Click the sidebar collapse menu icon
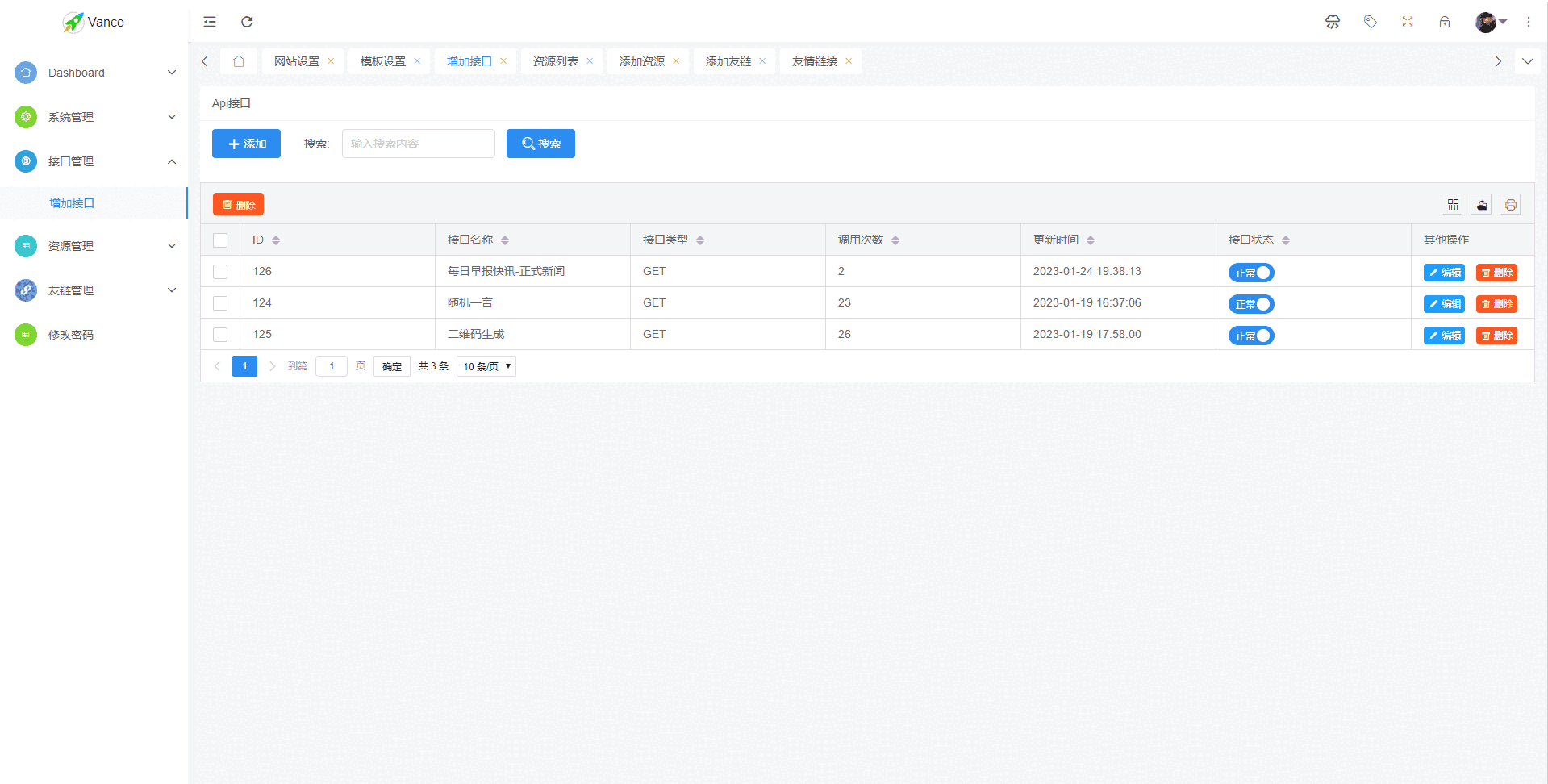 [210, 22]
